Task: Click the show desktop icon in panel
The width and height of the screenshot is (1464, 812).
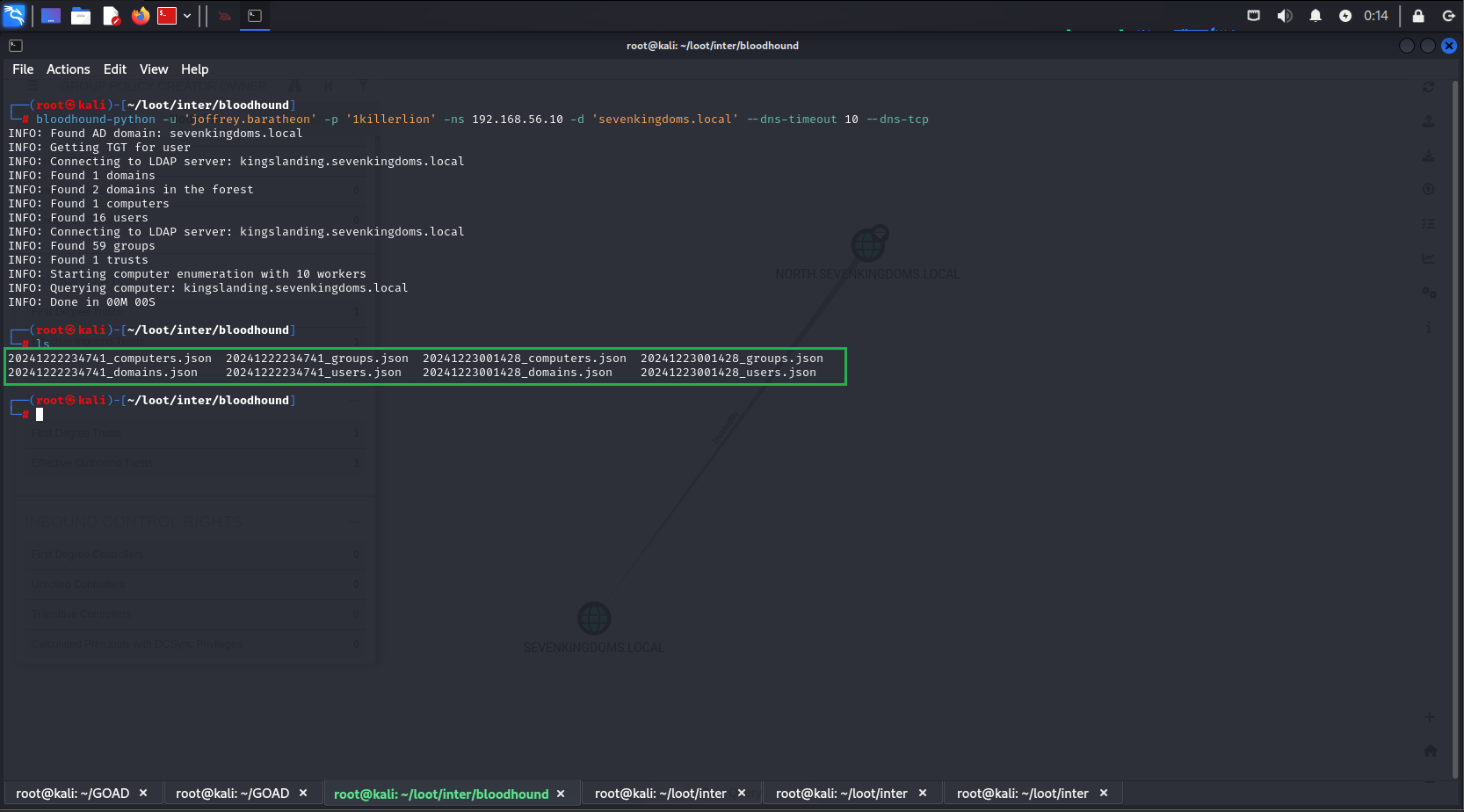Action: [x=51, y=16]
